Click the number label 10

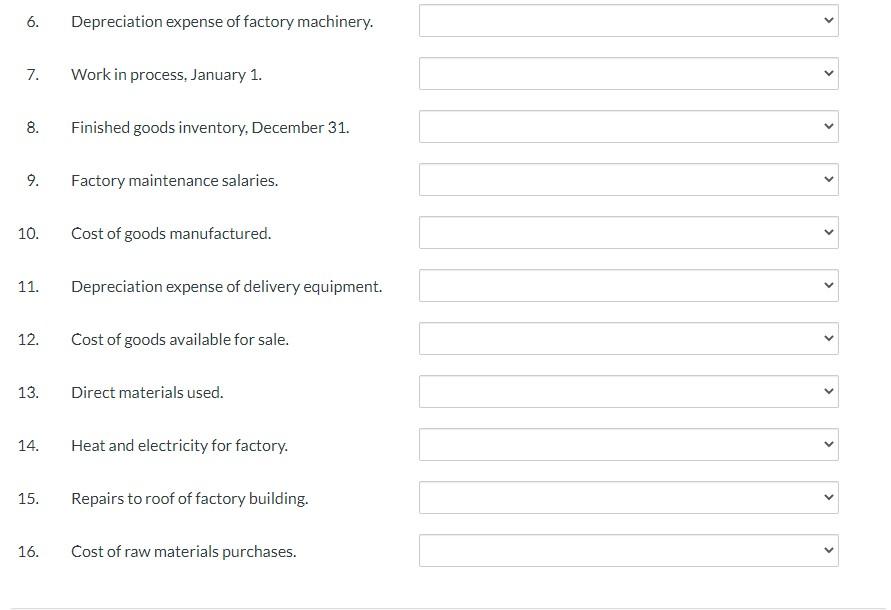pos(29,233)
